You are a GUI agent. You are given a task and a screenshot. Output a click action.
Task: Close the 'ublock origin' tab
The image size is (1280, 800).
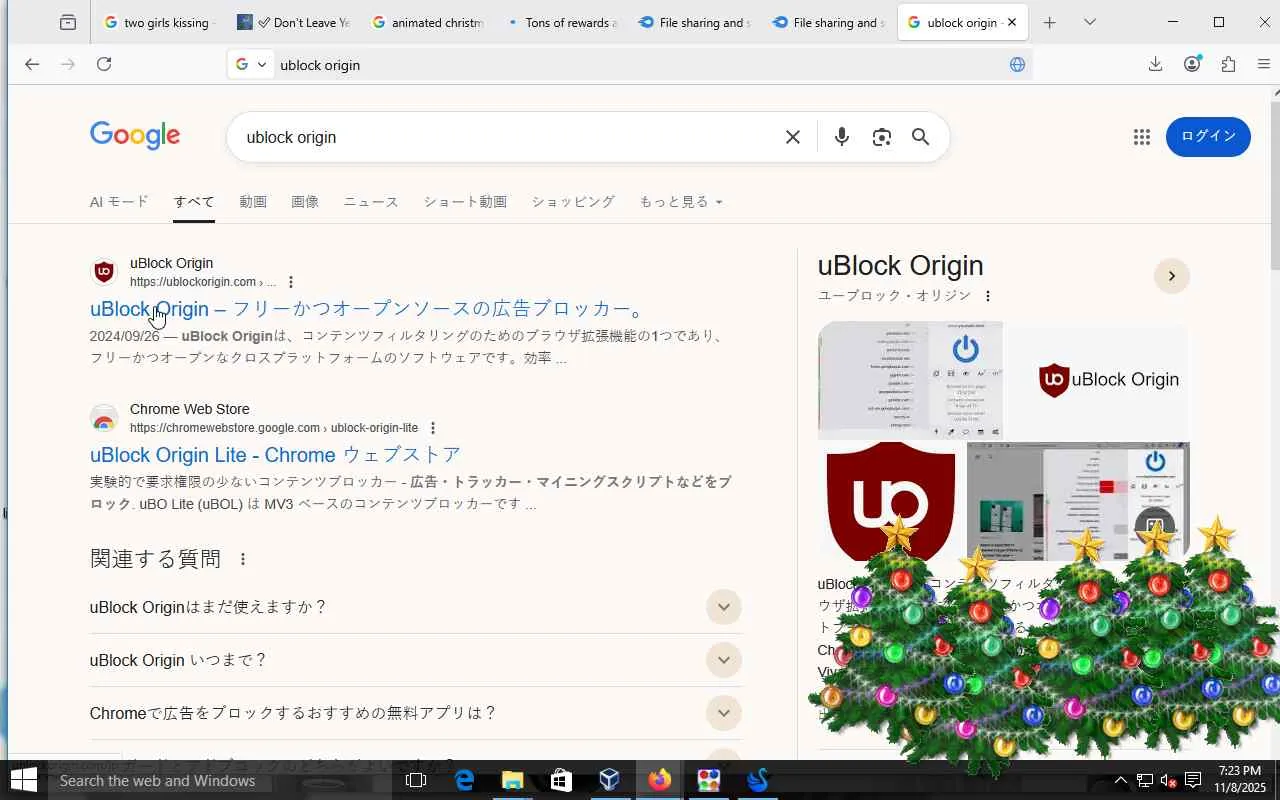[1012, 22]
